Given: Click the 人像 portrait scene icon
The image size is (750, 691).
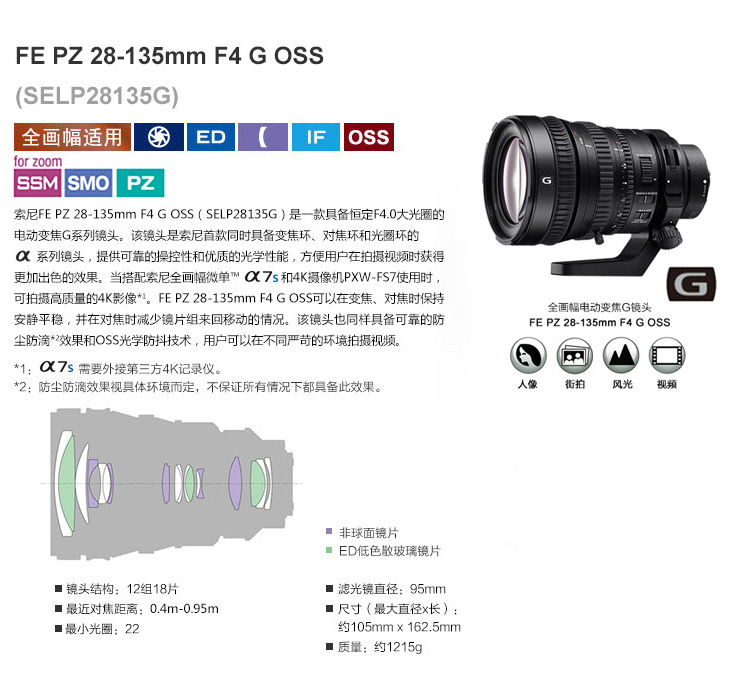Looking at the screenshot, I should click(x=528, y=356).
